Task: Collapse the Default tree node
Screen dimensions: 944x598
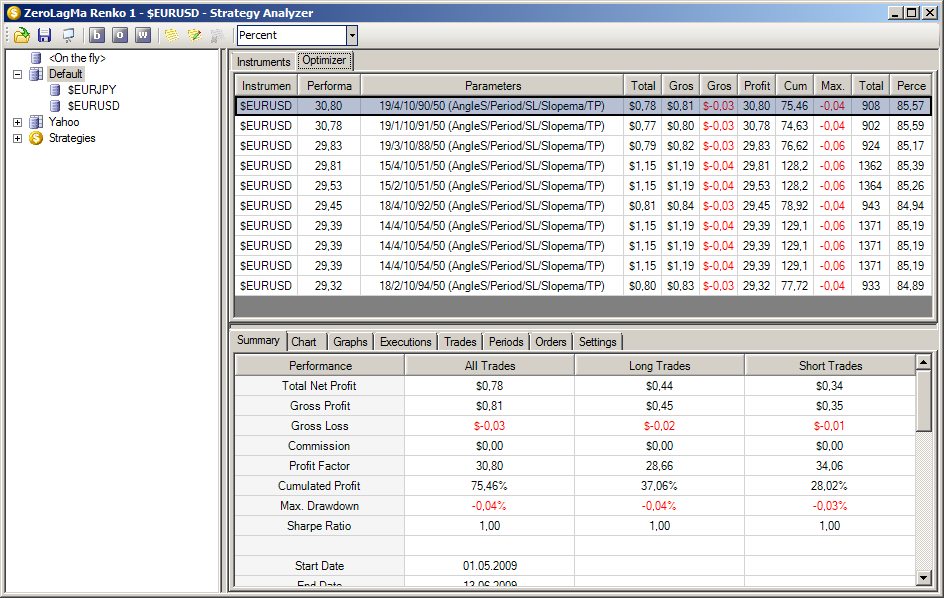Action: (17, 74)
